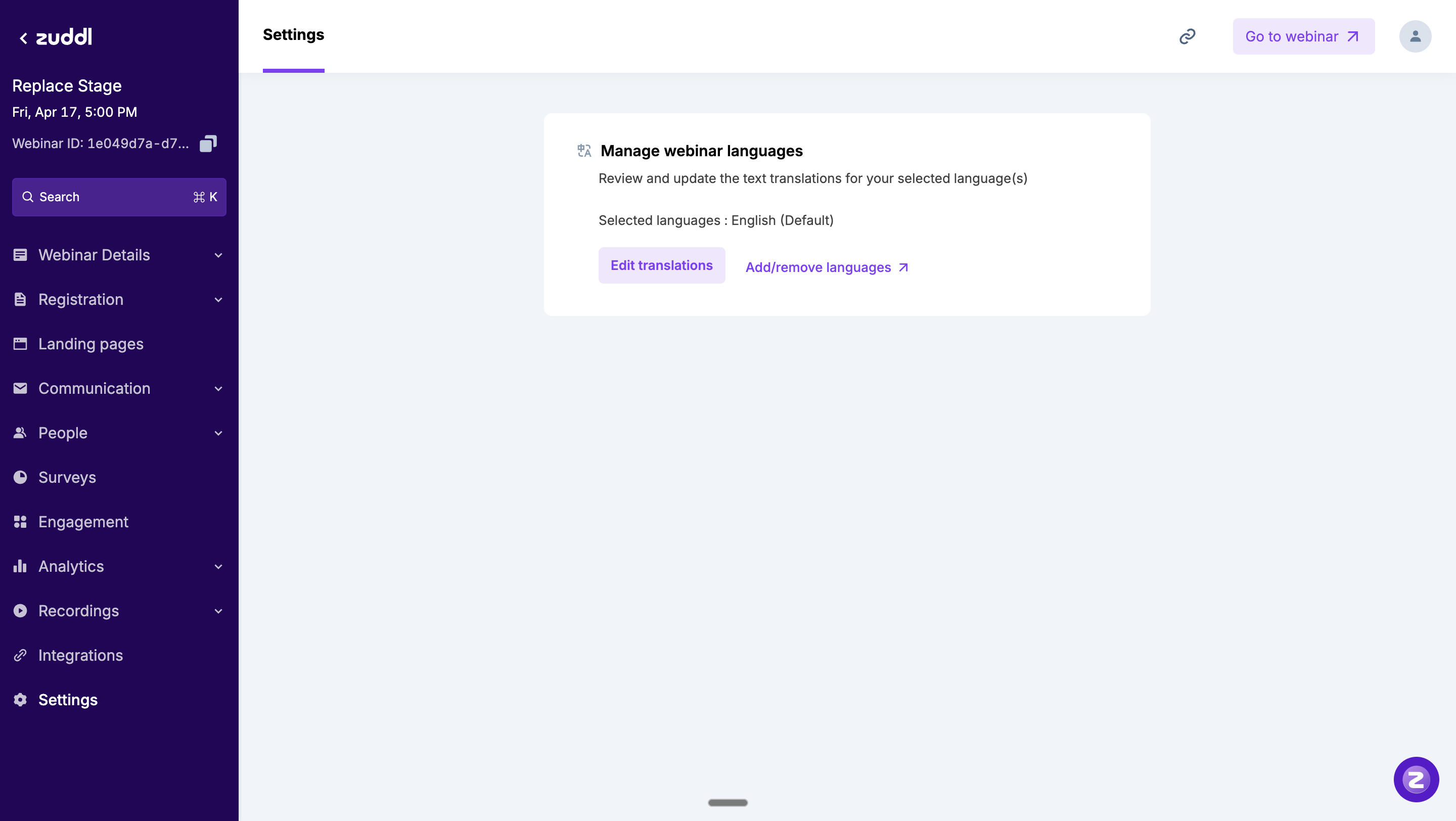The width and height of the screenshot is (1456, 821).
Task: Click the Integrations link icon in sidebar
Action: [x=20, y=655]
